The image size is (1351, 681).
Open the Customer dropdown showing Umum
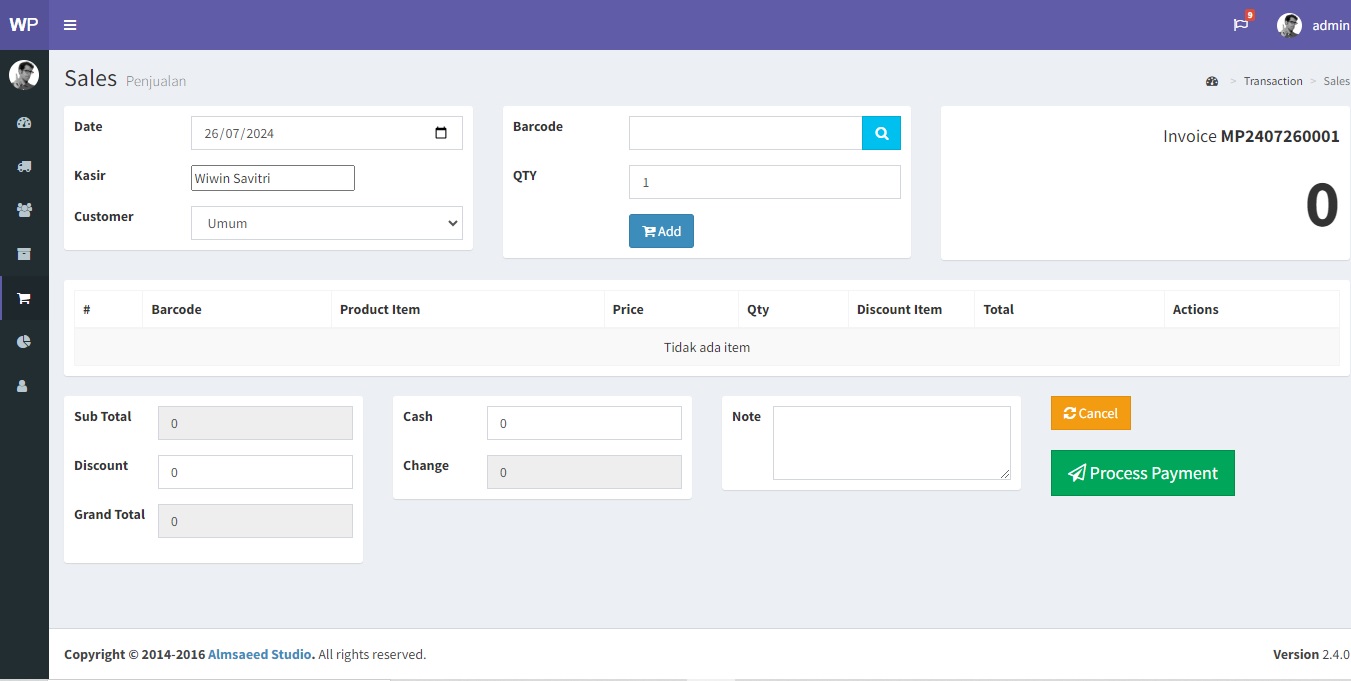326,222
